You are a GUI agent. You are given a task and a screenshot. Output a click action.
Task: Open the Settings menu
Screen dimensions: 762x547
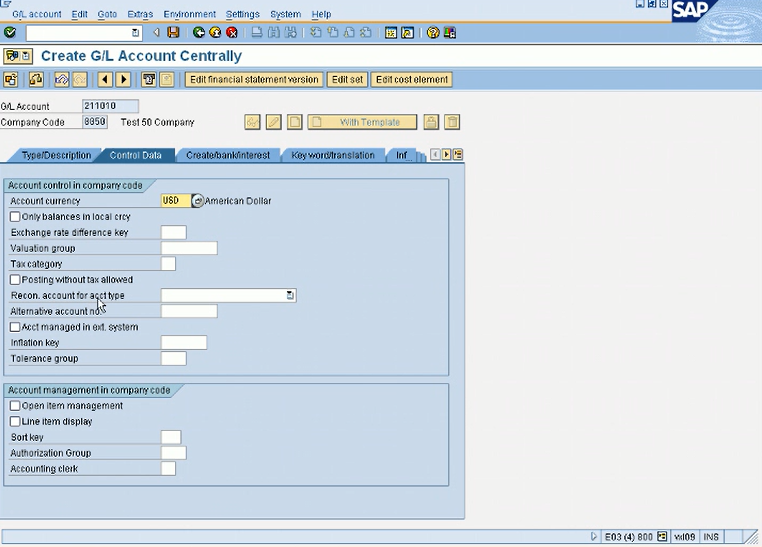pyautogui.click(x=242, y=14)
